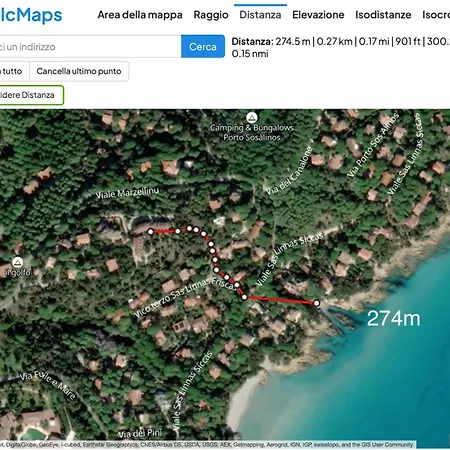Click the Camping & Bungalows Porto Sosalinos marker icon
The width and height of the screenshot is (450, 450).
[252, 117]
